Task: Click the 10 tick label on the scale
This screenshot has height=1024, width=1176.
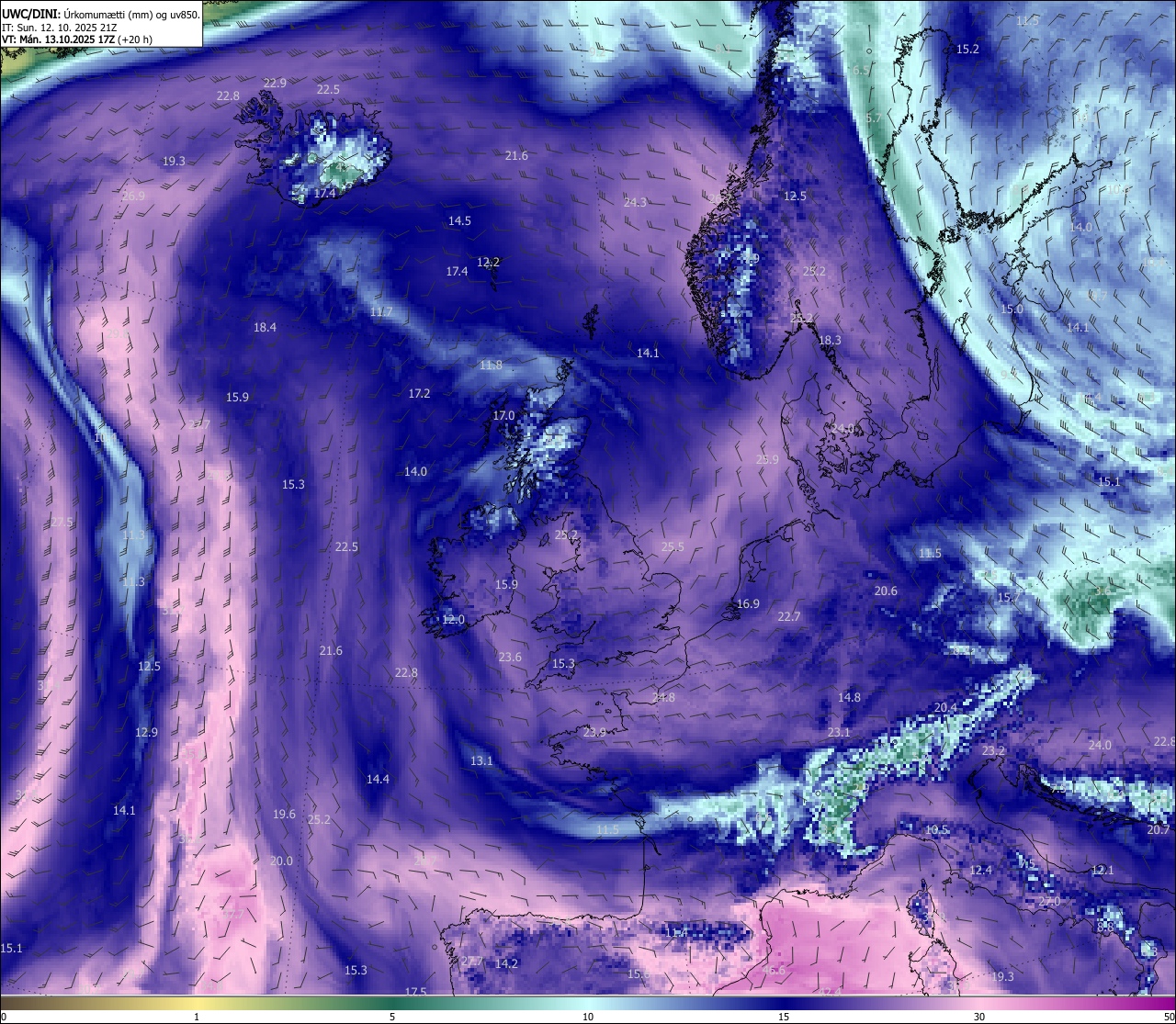Action: (x=588, y=1017)
